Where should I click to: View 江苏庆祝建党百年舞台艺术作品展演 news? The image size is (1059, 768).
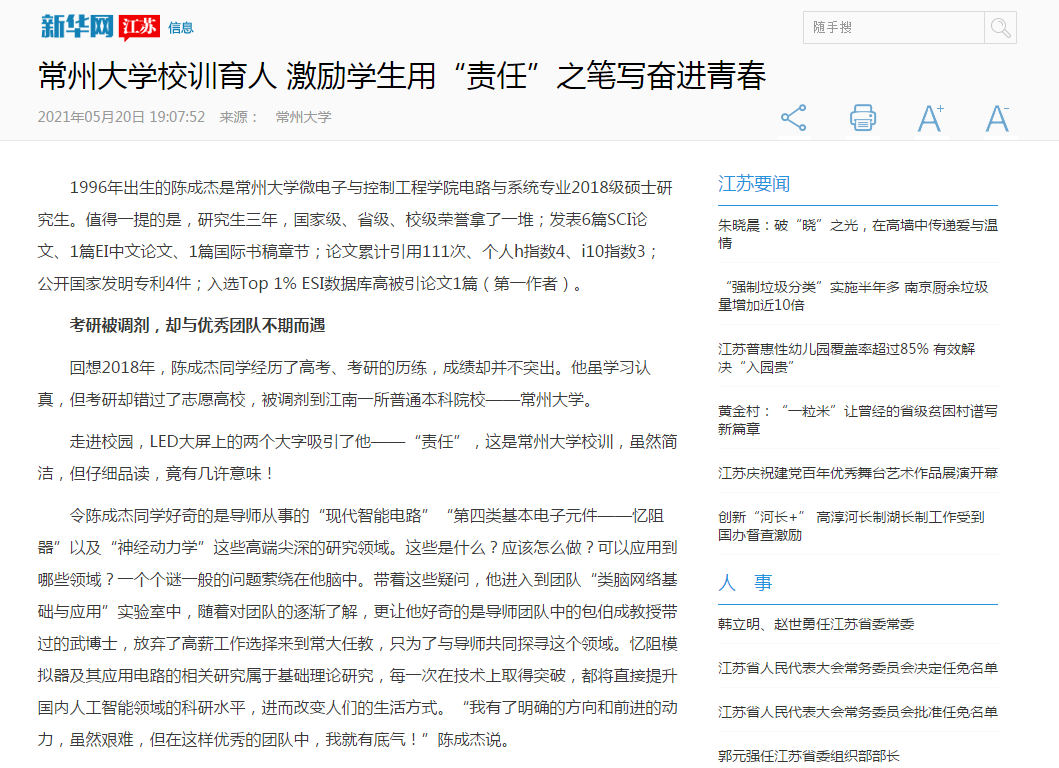point(857,472)
